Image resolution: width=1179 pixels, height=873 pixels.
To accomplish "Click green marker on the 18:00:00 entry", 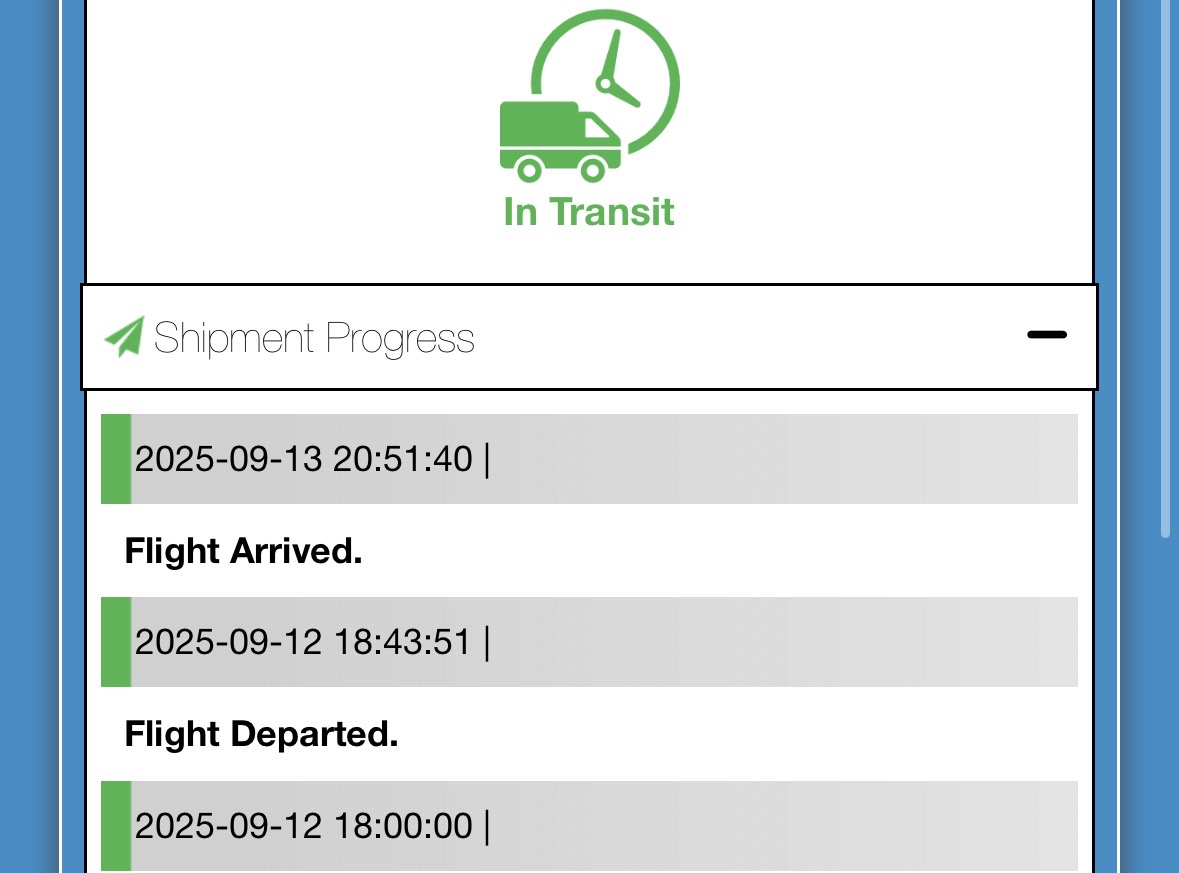I will click(116, 826).
